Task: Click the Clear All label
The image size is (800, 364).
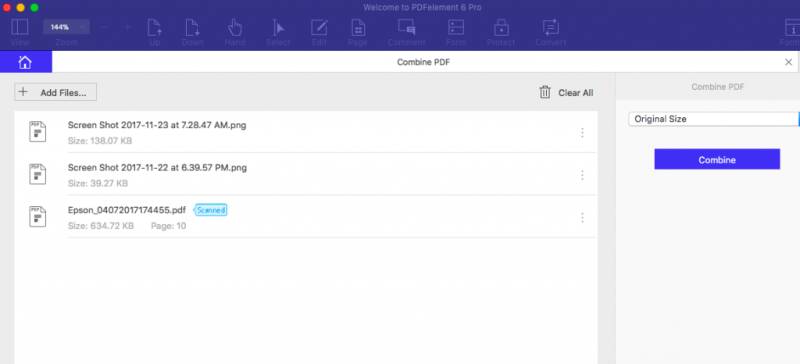Action: pyautogui.click(x=576, y=93)
